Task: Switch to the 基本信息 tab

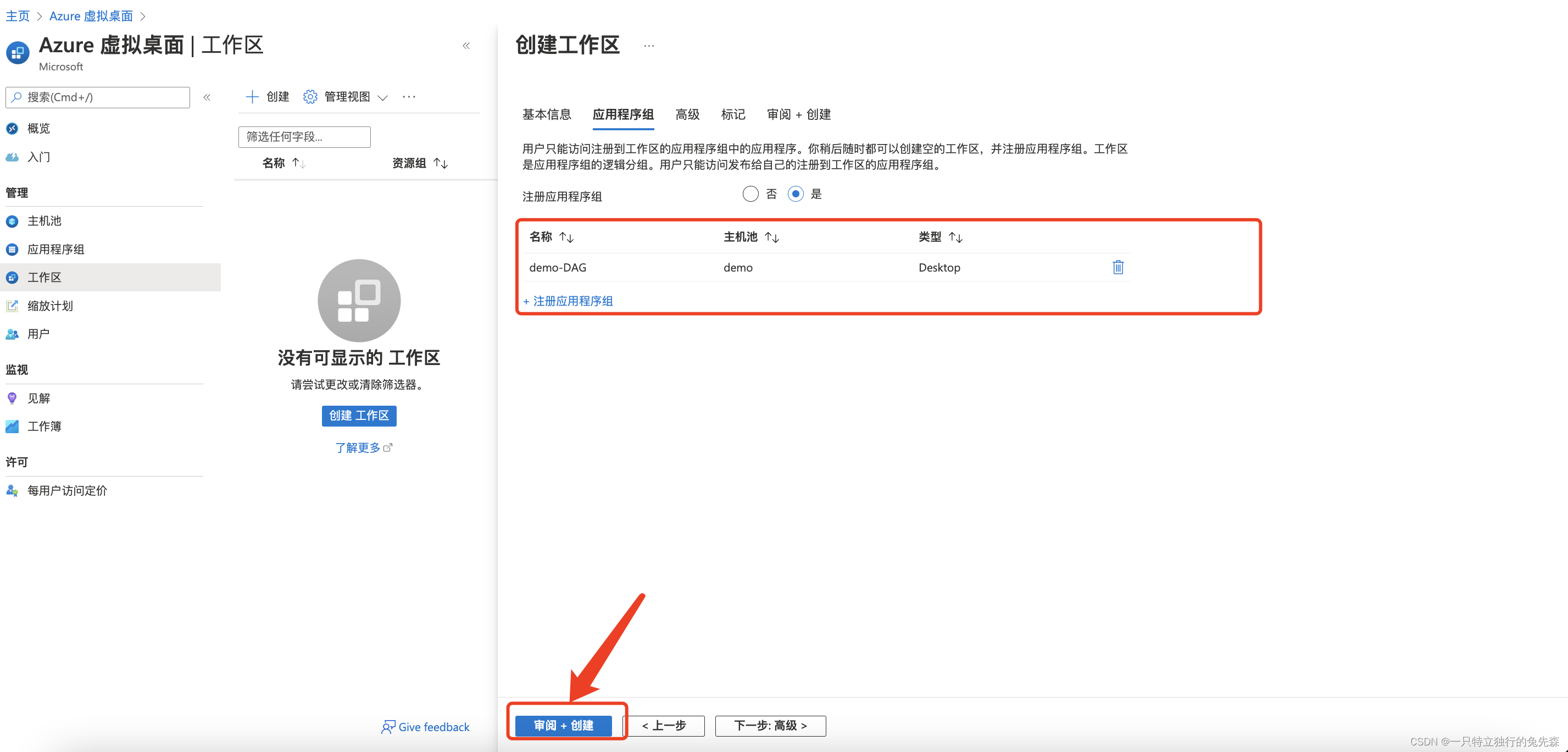Action: click(x=546, y=114)
